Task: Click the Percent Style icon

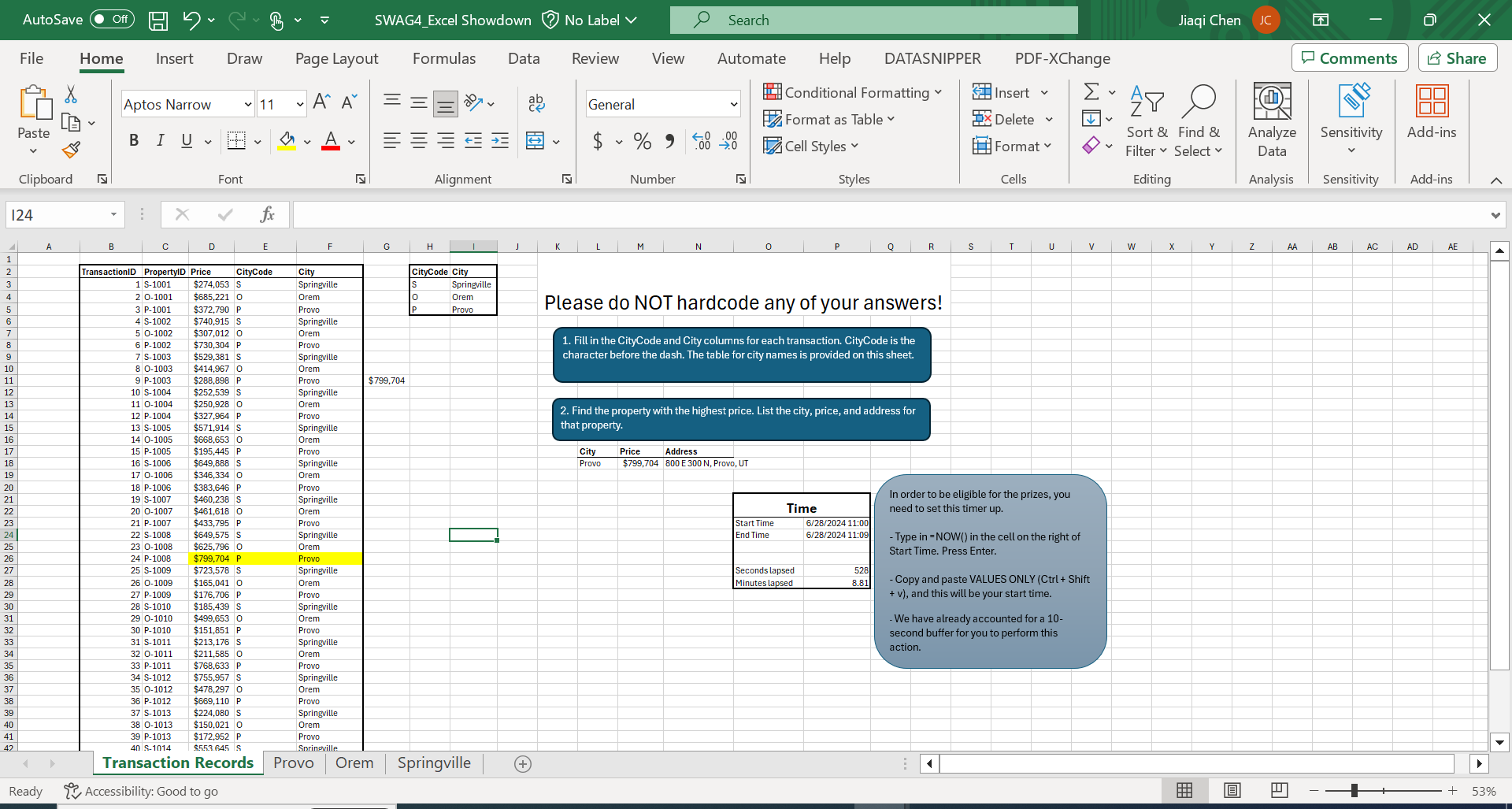Action: click(x=643, y=141)
